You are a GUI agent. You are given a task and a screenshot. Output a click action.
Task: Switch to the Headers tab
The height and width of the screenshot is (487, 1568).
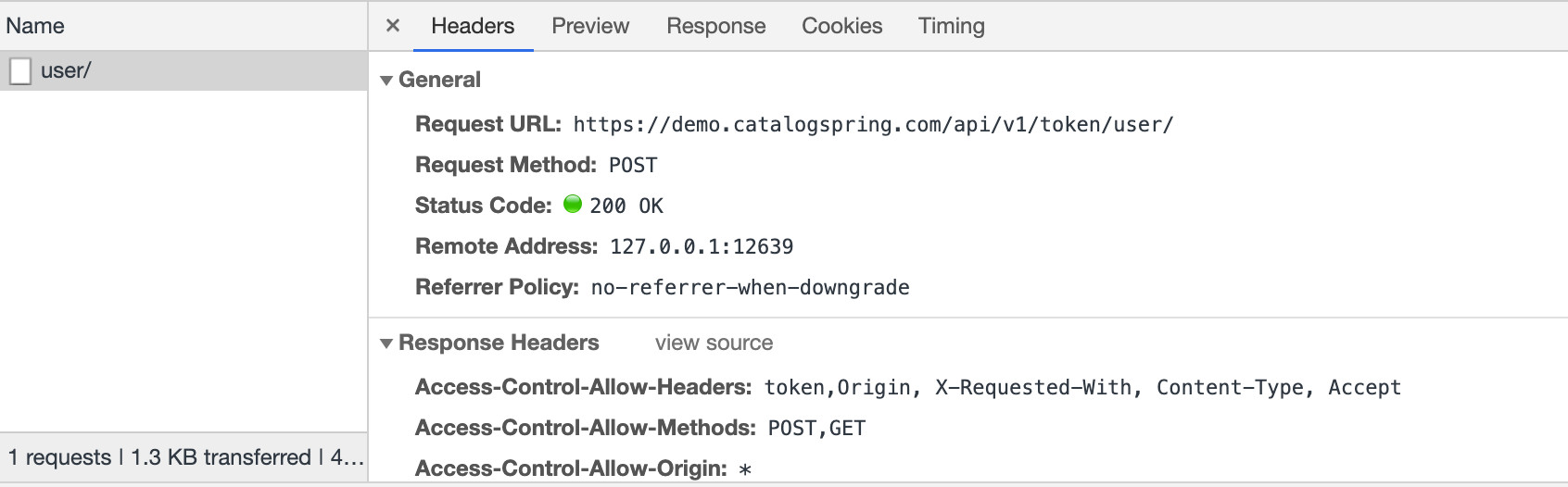point(473,26)
